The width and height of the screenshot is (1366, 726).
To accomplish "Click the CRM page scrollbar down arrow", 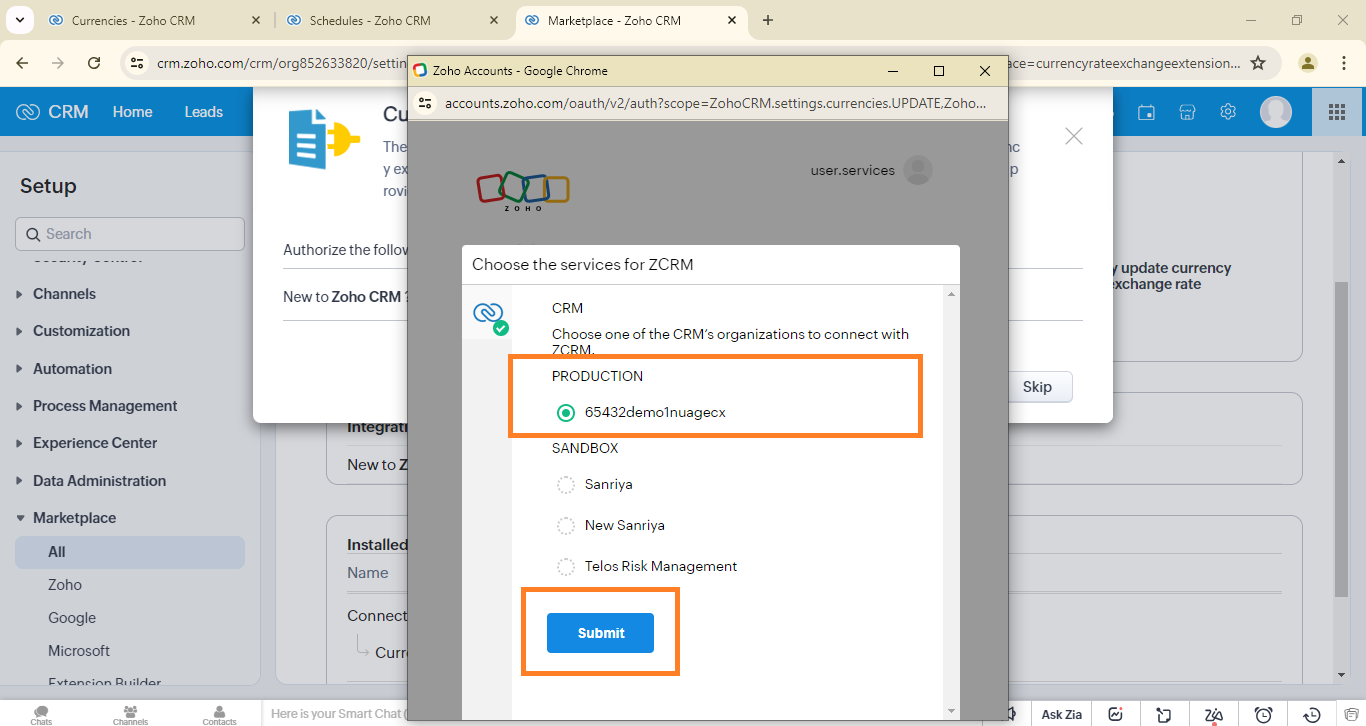I will [x=1341, y=675].
